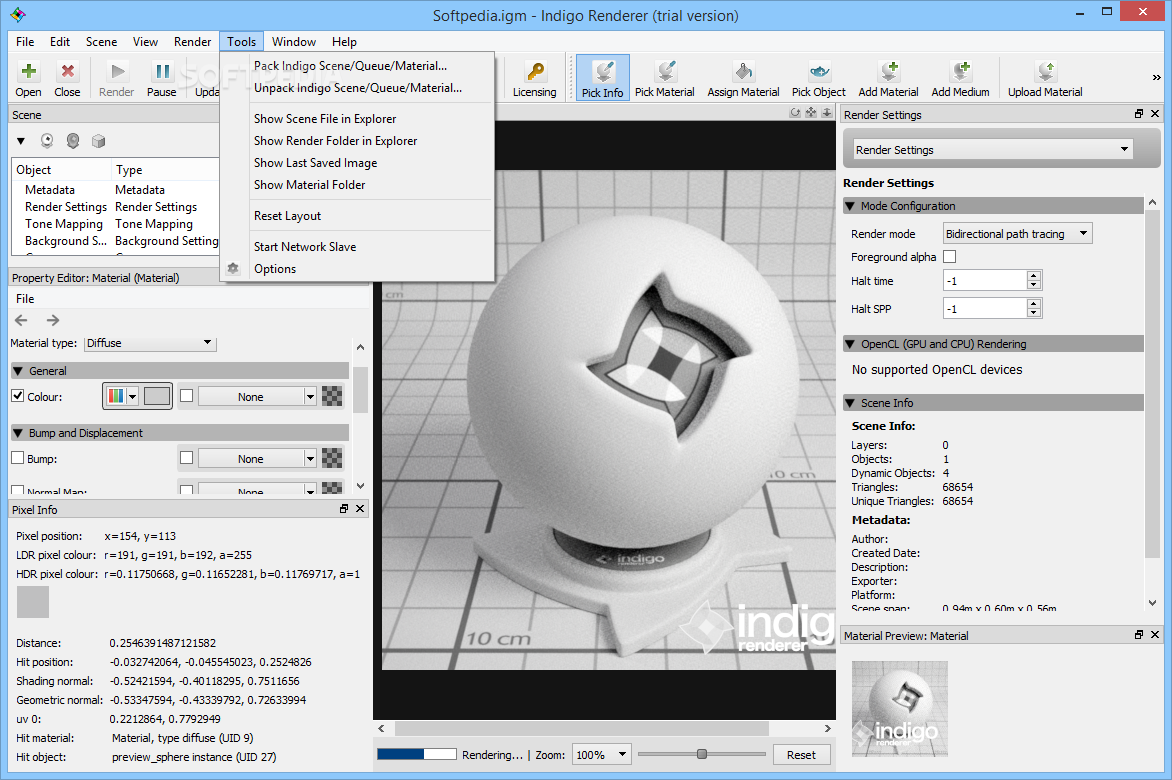Viewport: 1172px width, 780px height.
Task: Float the Render Settings panel
Action: (x=1139, y=114)
